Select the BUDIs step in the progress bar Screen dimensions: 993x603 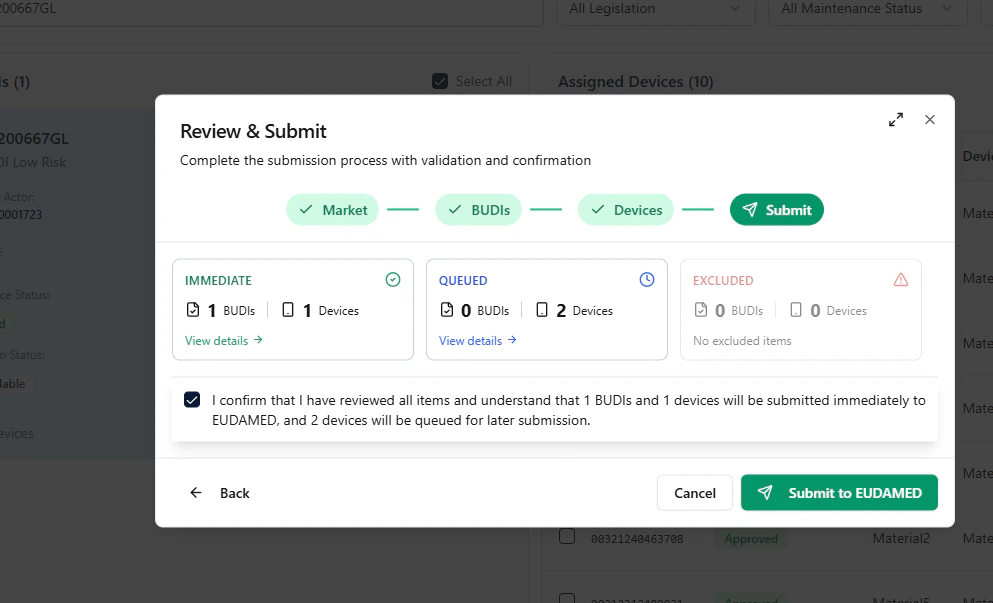coord(478,209)
